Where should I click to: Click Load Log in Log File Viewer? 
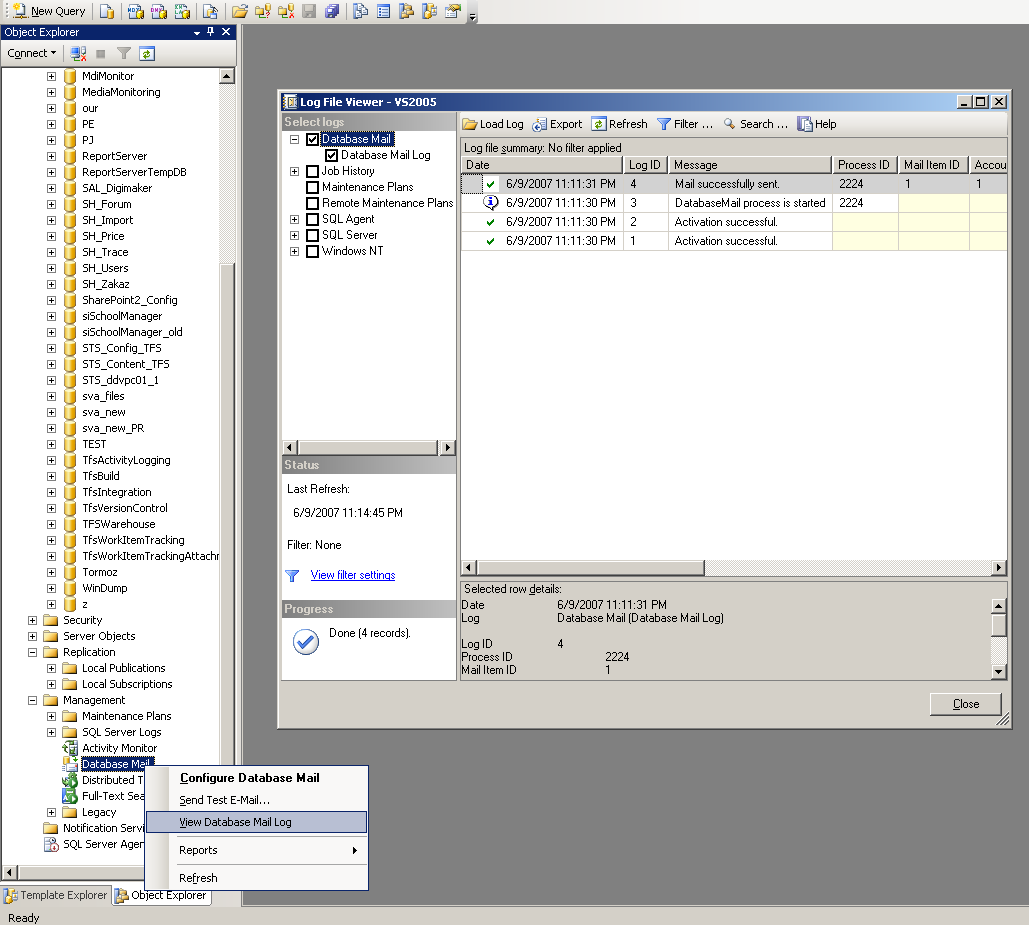(493, 124)
